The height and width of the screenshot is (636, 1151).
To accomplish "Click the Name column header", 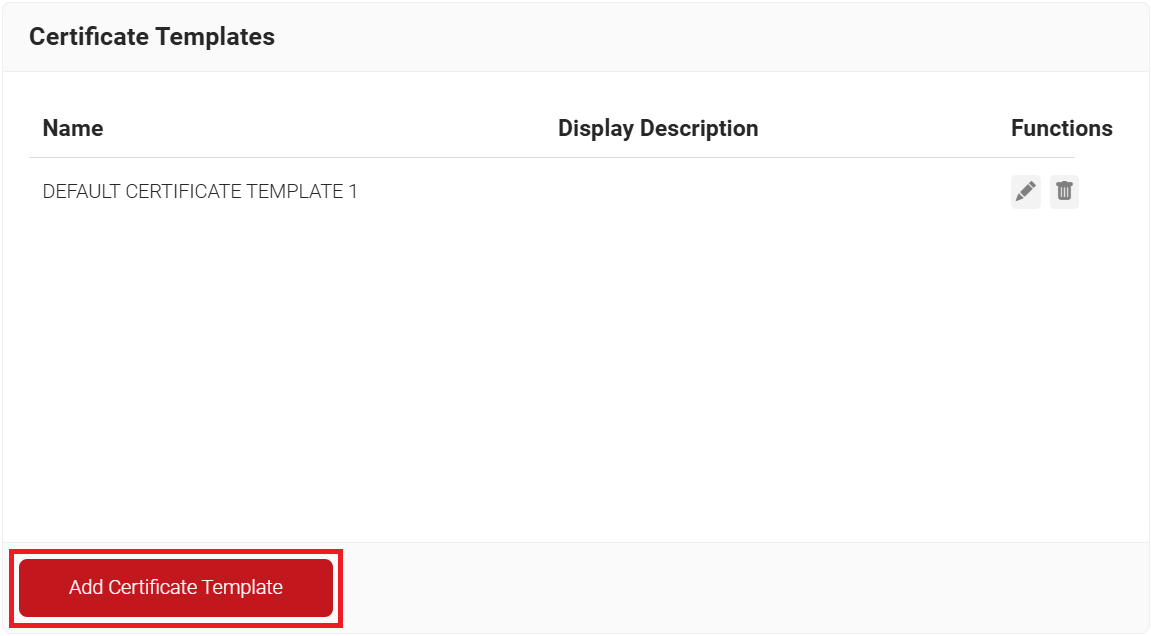I will 73,129.
